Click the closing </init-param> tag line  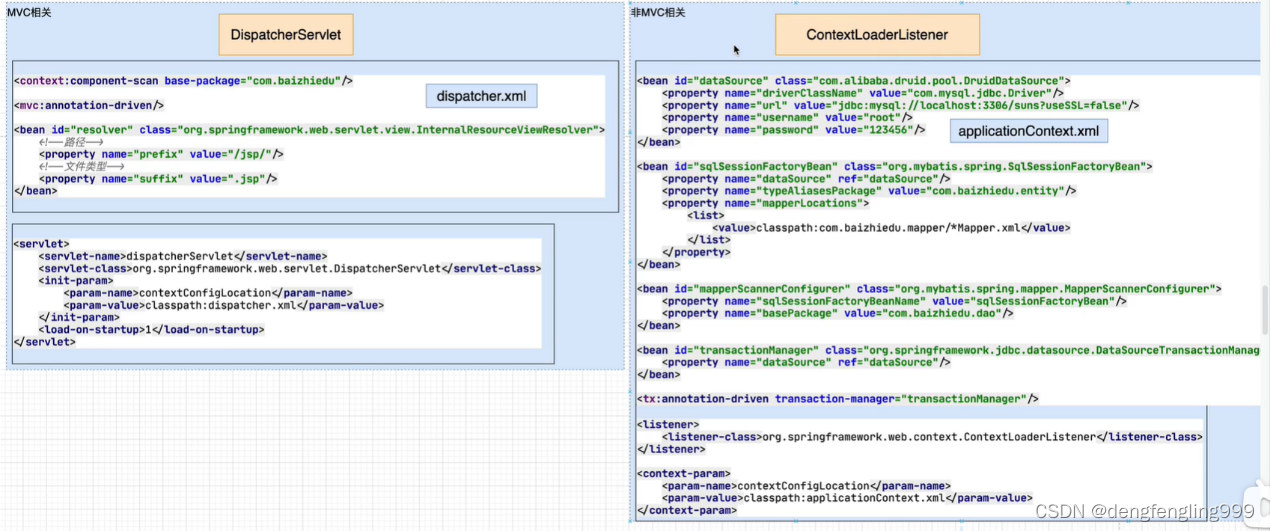(x=79, y=318)
